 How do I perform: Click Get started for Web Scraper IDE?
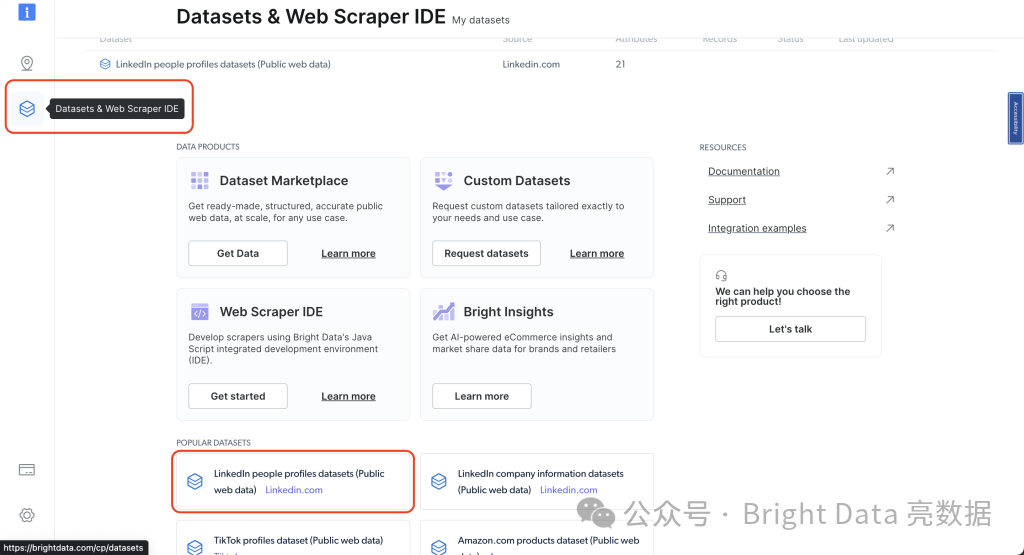tap(238, 396)
